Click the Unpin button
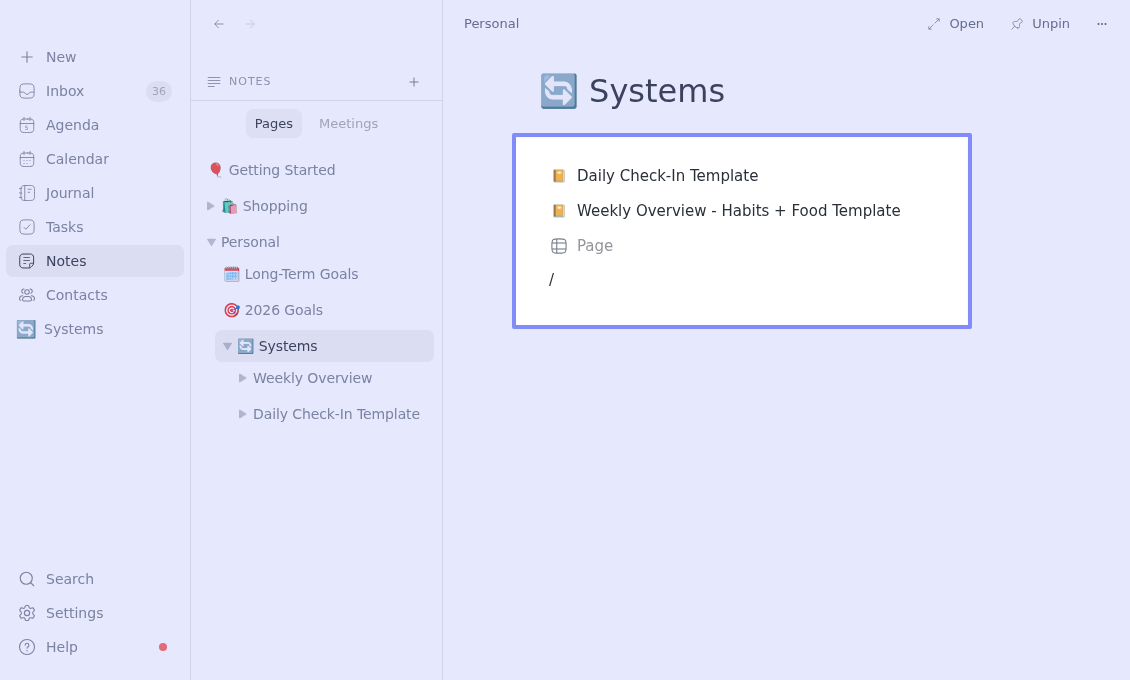 [1040, 24]
